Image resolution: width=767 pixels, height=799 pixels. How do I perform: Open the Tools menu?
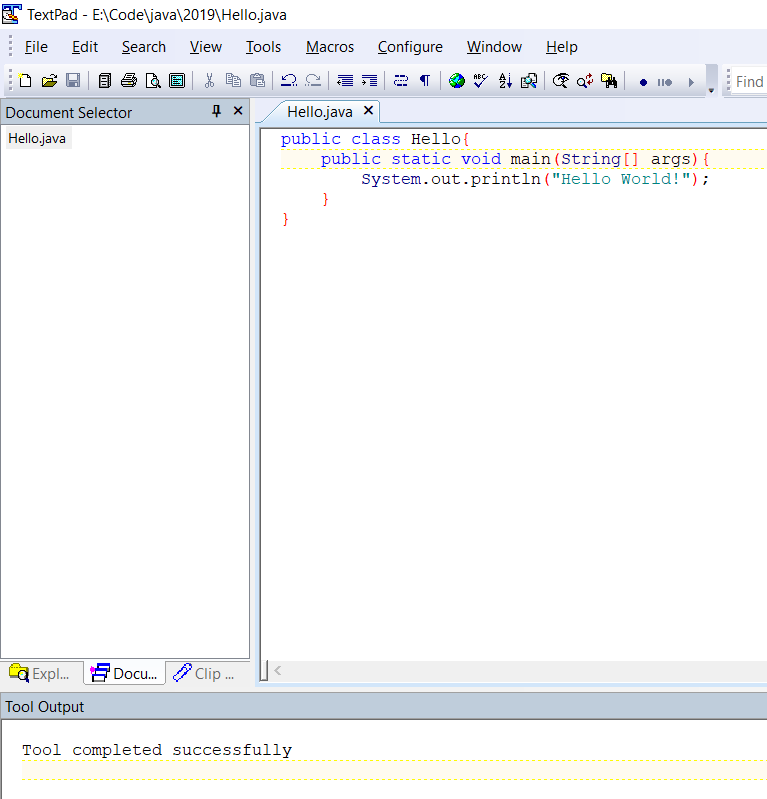[x=263, y=47]
